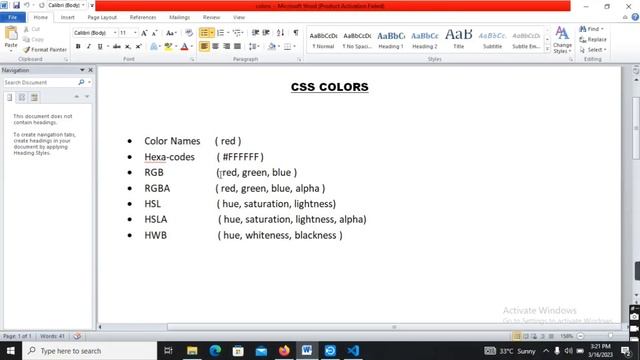640x360 pixels.
Task: Switch to the References tab
Action: (x=143, y=18)
